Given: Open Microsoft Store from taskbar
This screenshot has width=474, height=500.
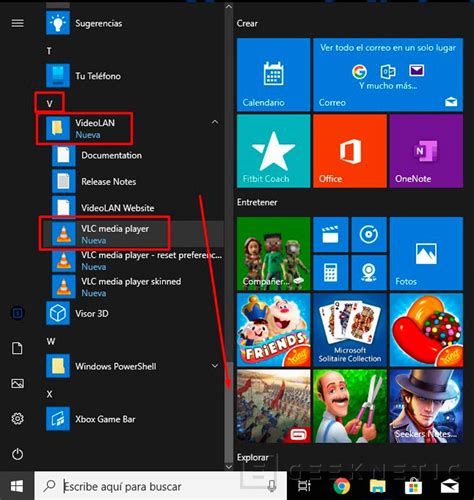Looking at the screenshot, I should (413, 486).
